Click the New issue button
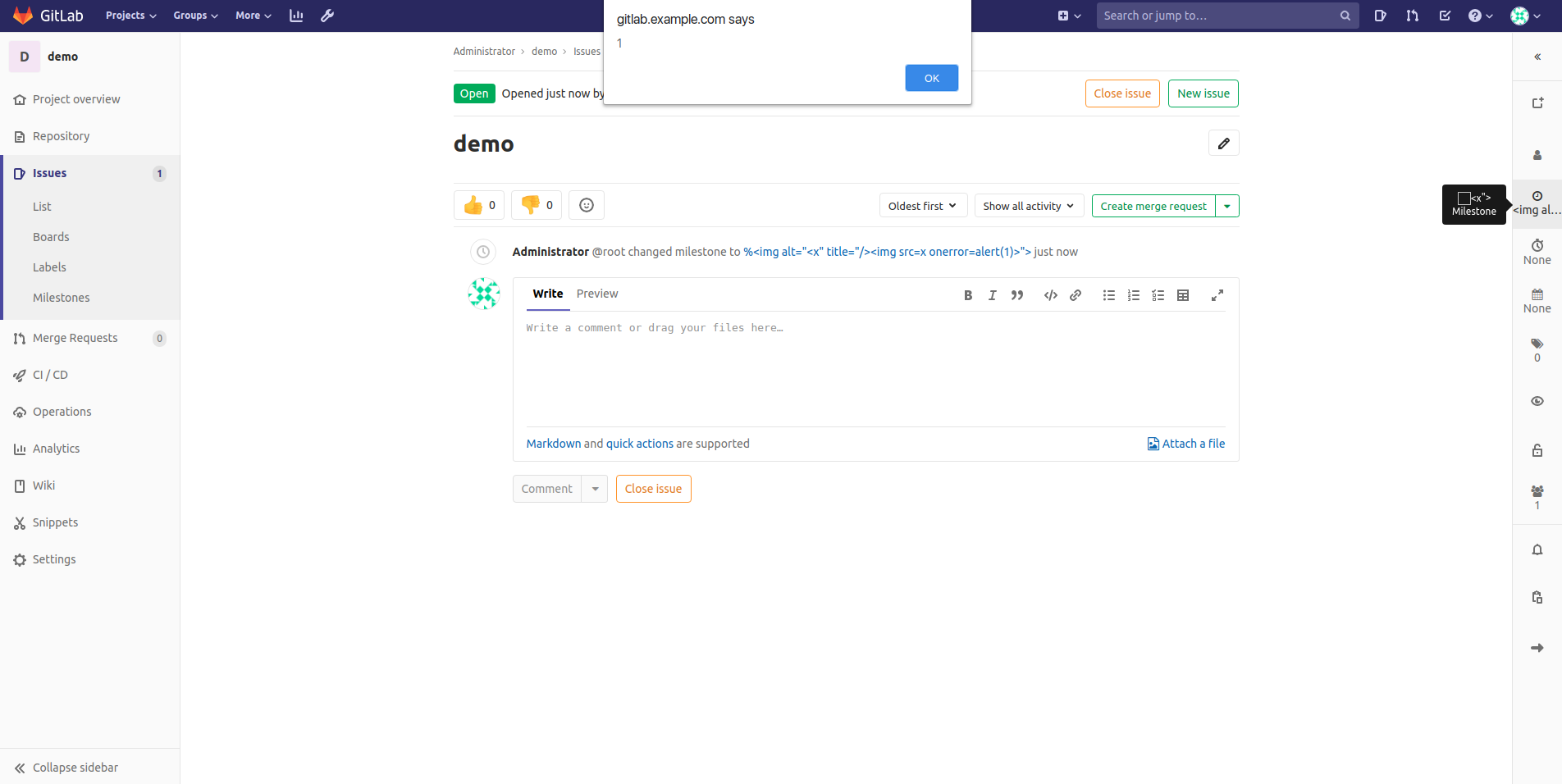 tap(1203, 93)
